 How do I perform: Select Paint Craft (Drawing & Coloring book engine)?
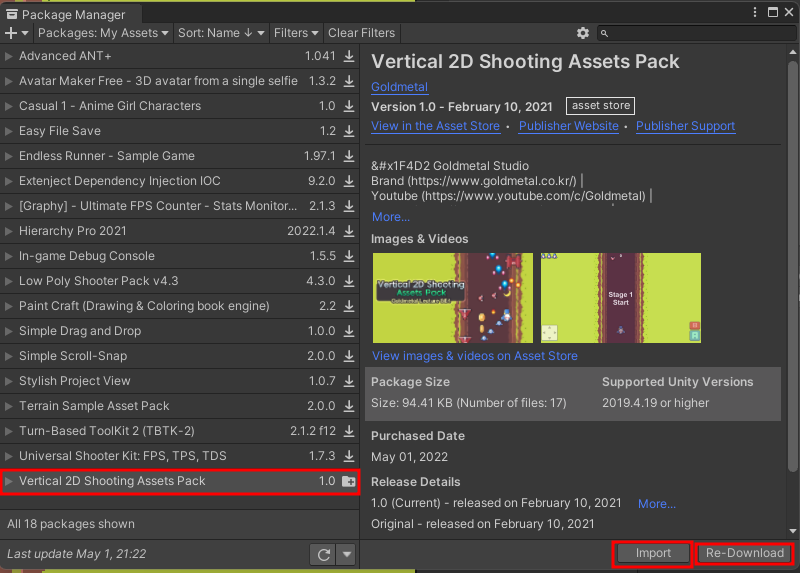tap(180, 306)
